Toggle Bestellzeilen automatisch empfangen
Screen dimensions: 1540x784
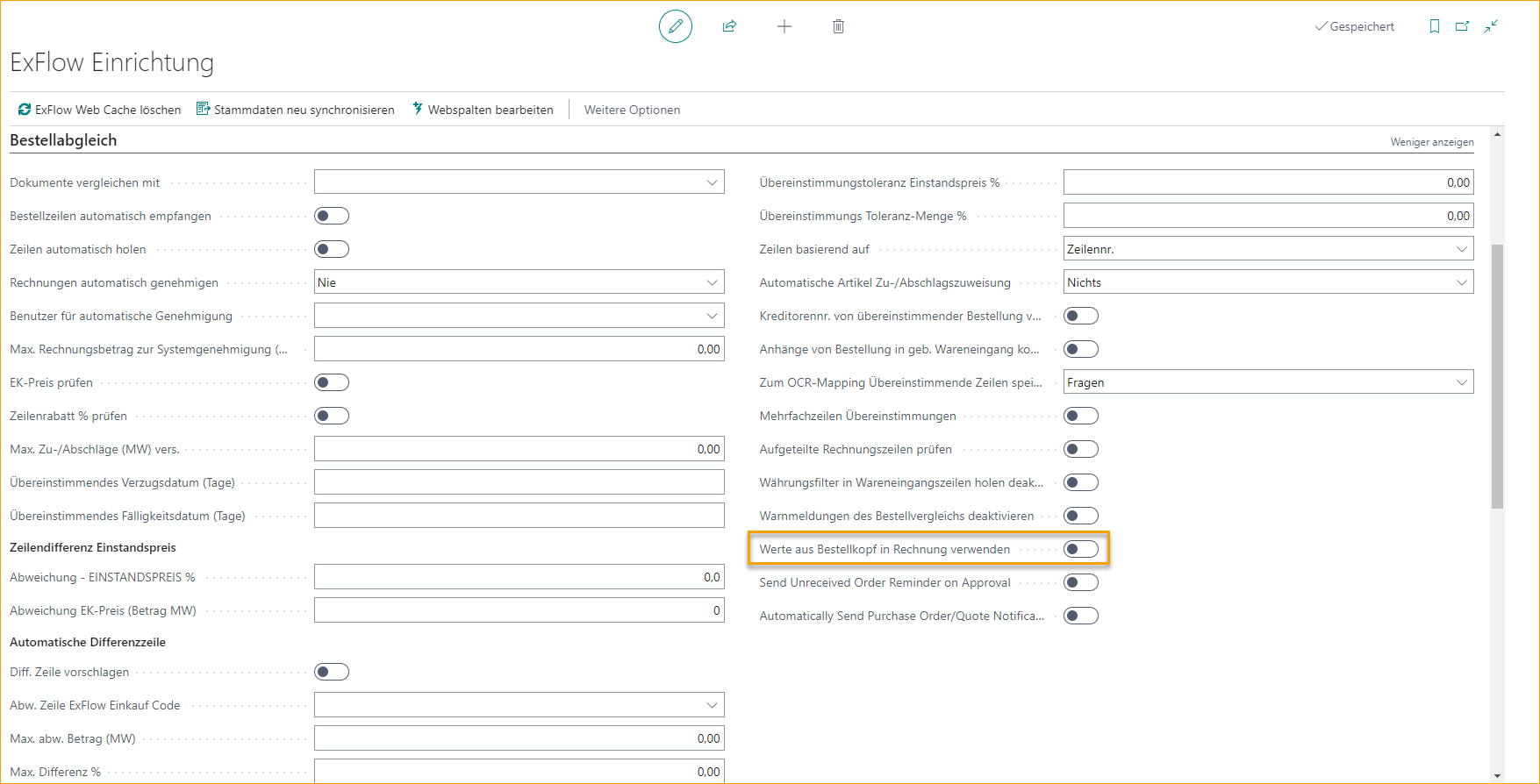332,216
